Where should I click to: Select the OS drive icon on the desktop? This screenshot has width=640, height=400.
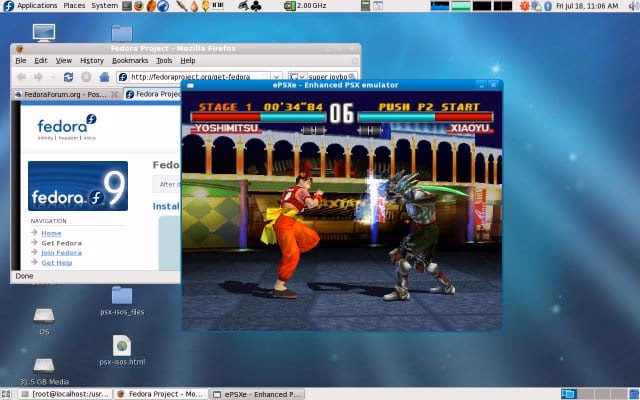click(44, 322)
